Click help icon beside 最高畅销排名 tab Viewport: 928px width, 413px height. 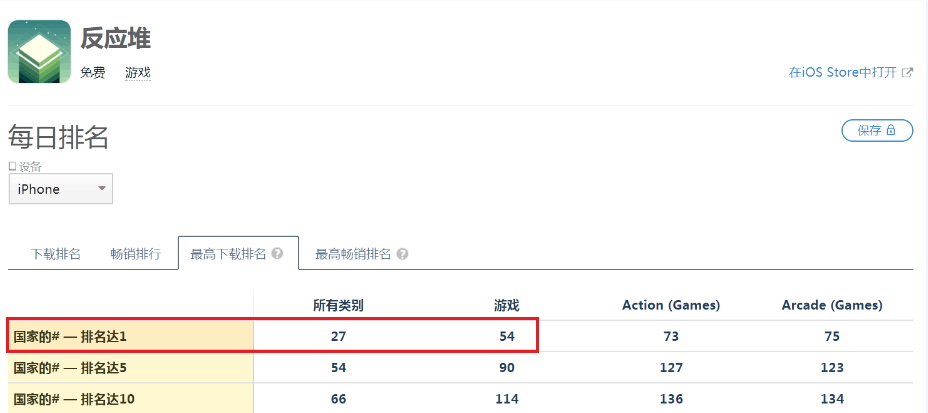point(401,254)
